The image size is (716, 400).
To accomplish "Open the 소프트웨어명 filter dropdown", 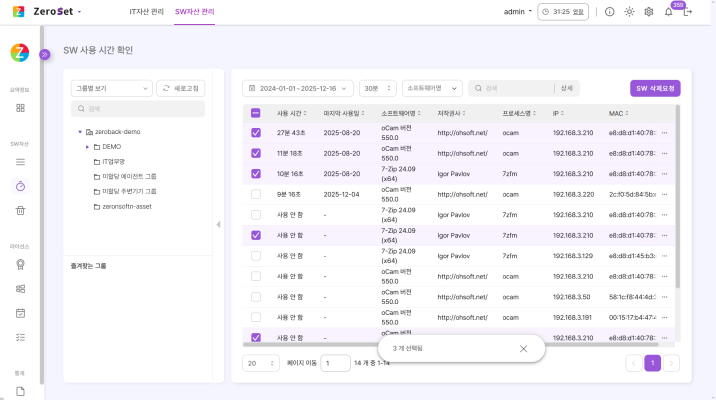I will tap(432, 88).
